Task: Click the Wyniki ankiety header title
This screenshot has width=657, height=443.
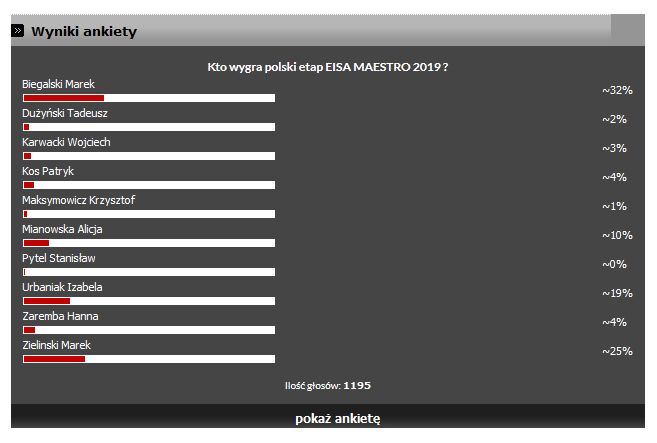Action: coord(84,31)
